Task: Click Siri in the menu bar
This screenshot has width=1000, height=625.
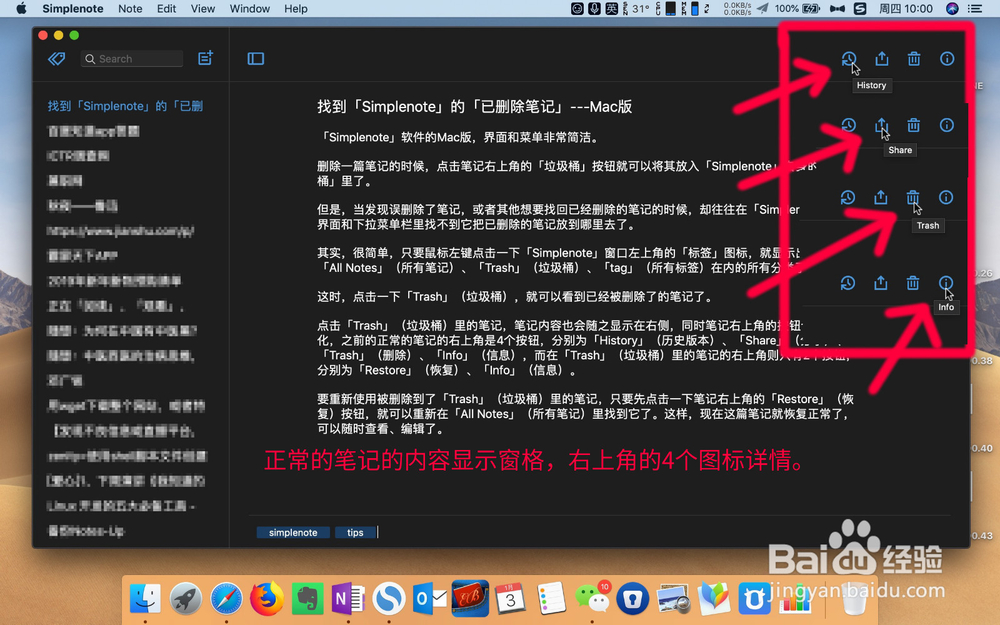Action: coord(952,8)
